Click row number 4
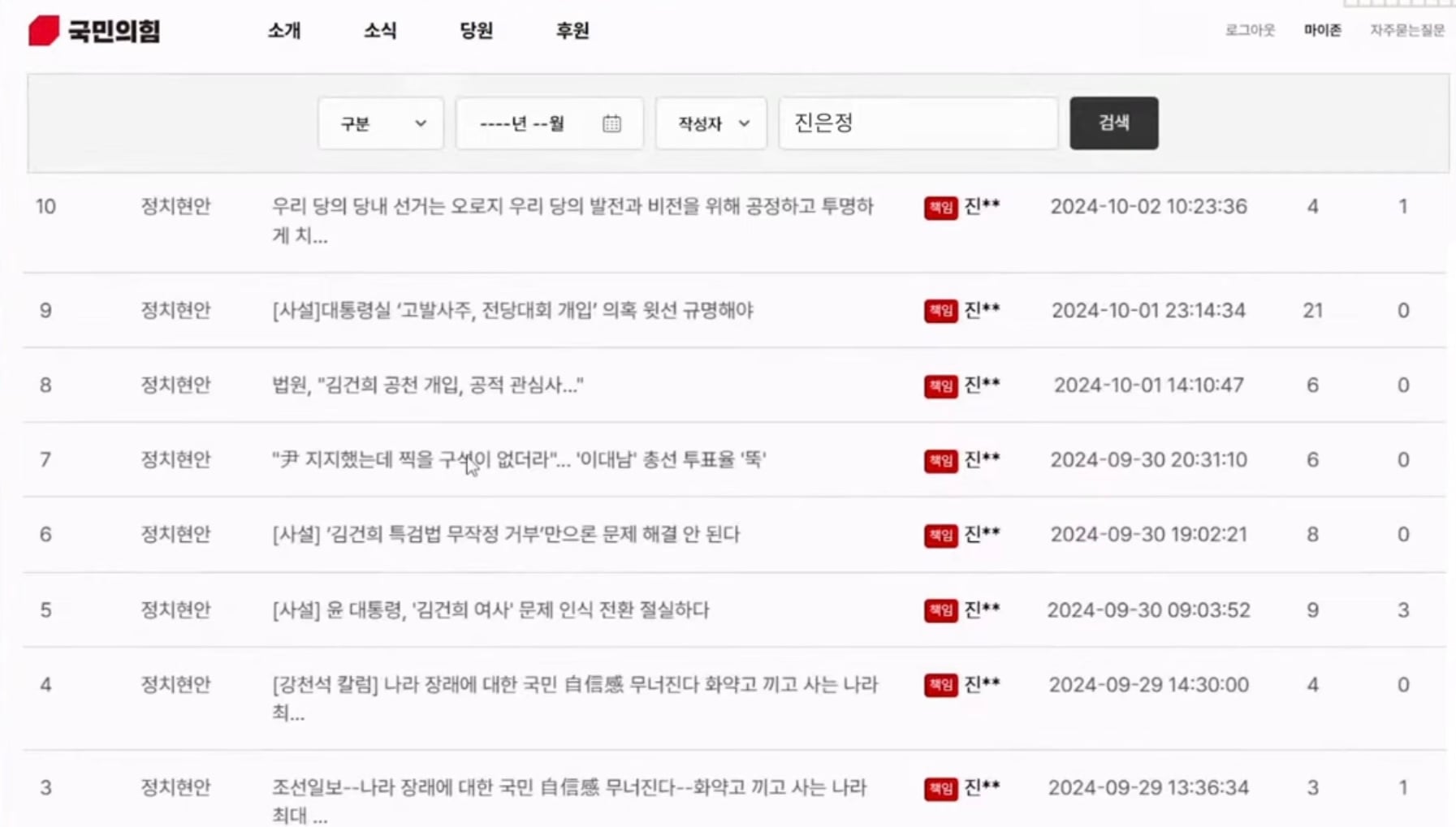The image size is (1456, 827). [x=45, y=684]
